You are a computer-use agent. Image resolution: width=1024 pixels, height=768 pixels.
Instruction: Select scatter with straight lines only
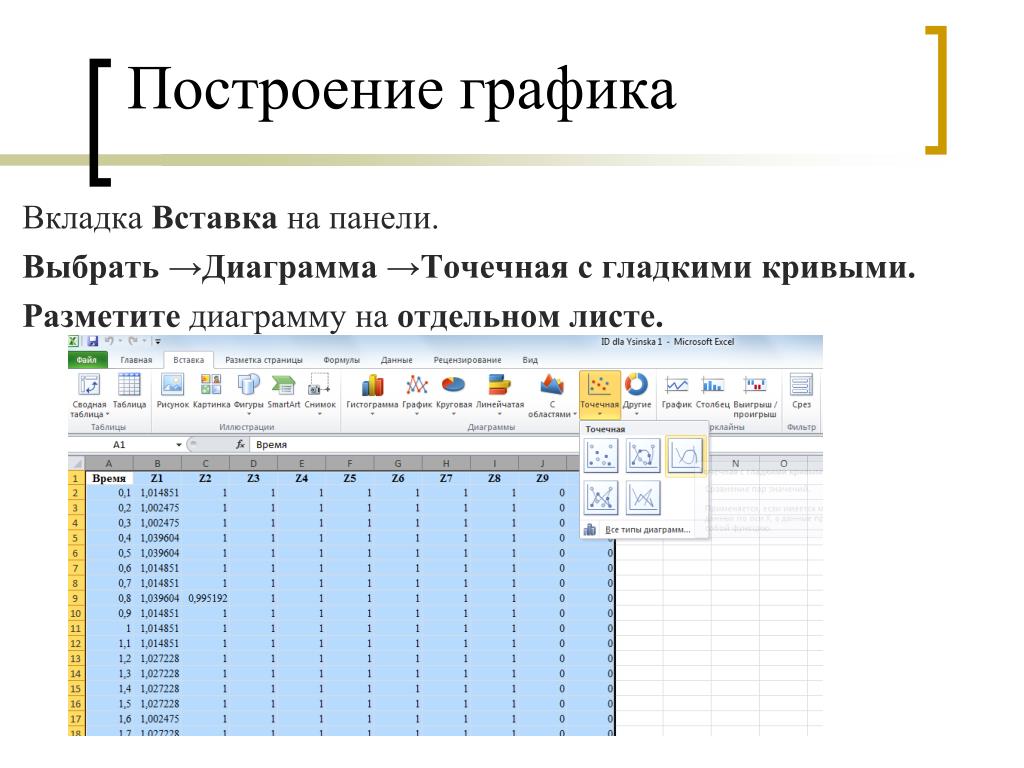tap(643, 498)
